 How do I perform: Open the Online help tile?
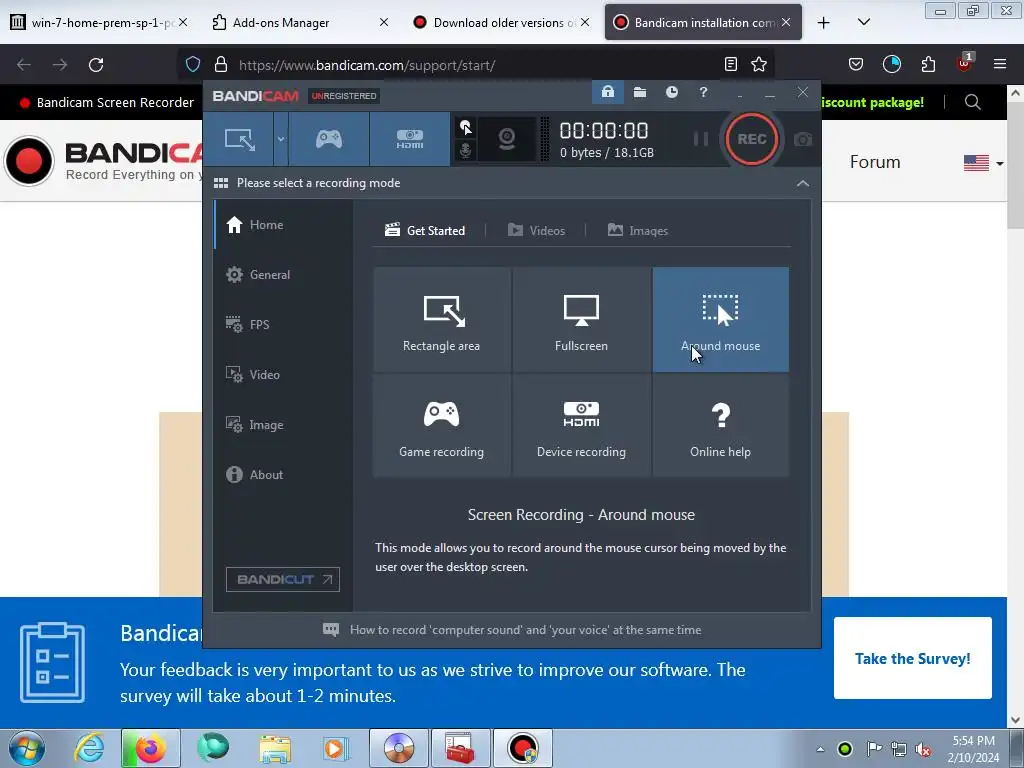click(720, 426)
